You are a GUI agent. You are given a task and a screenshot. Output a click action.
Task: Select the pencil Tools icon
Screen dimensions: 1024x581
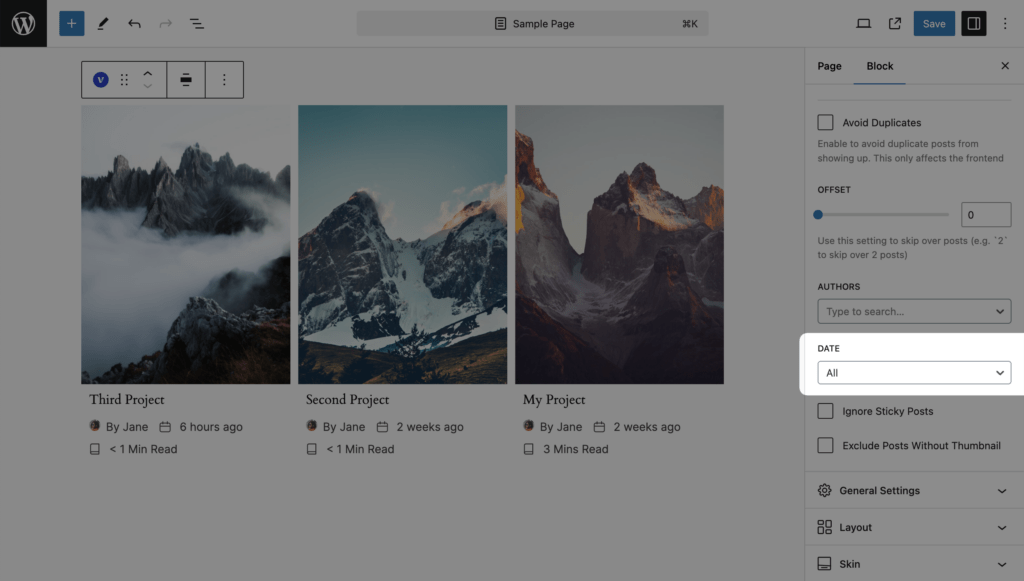(x=103, y=23)
